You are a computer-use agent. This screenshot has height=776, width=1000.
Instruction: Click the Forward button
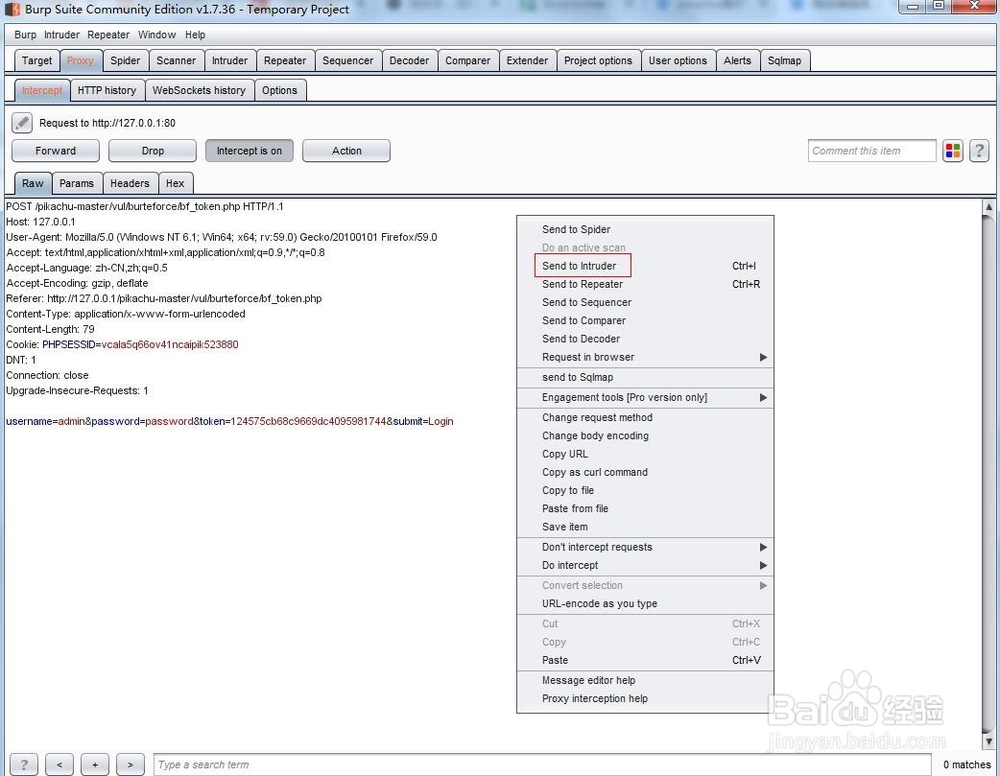click(55, 151)
